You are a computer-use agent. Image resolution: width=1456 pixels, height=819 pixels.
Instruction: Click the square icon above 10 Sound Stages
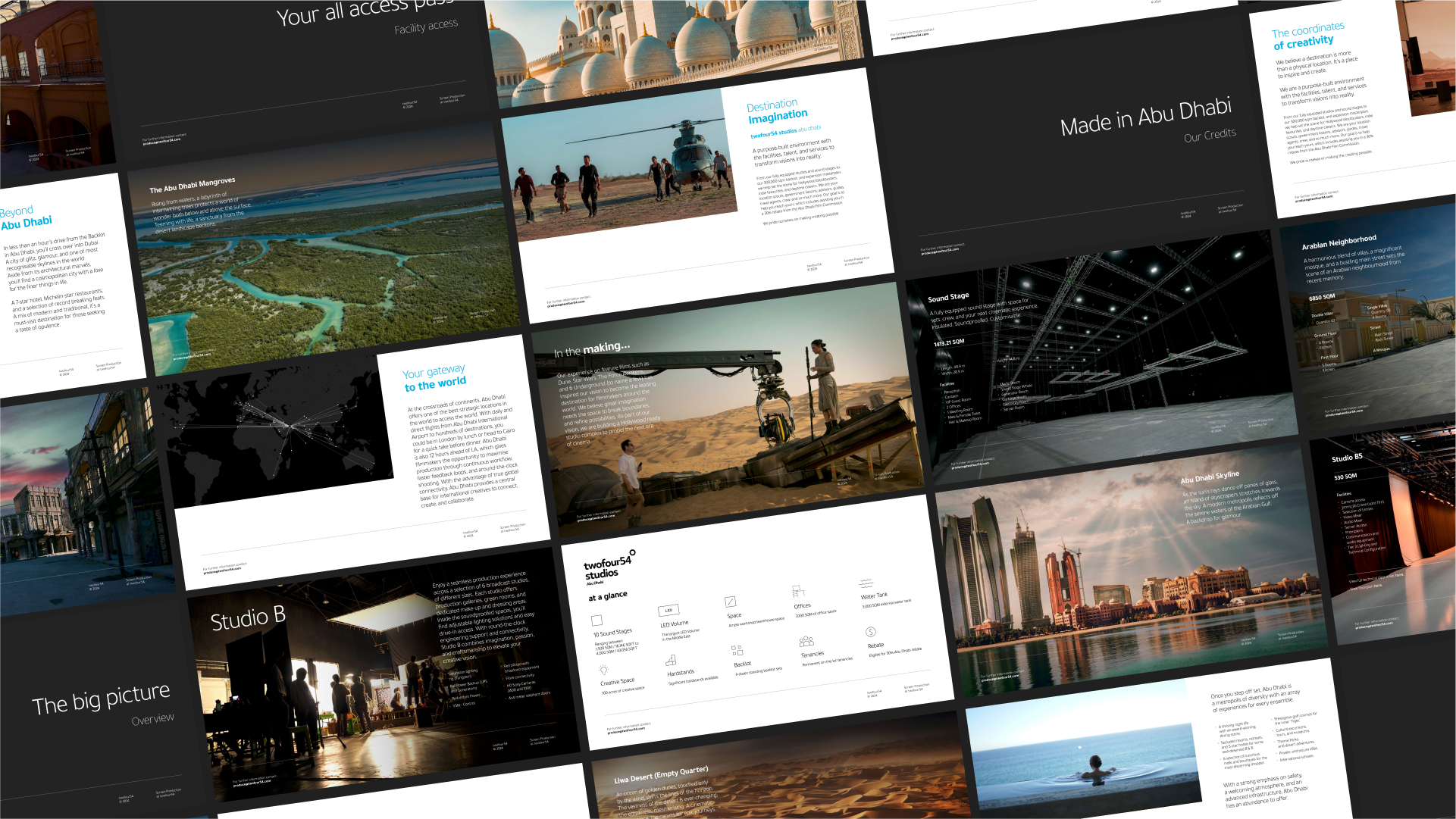597,621
